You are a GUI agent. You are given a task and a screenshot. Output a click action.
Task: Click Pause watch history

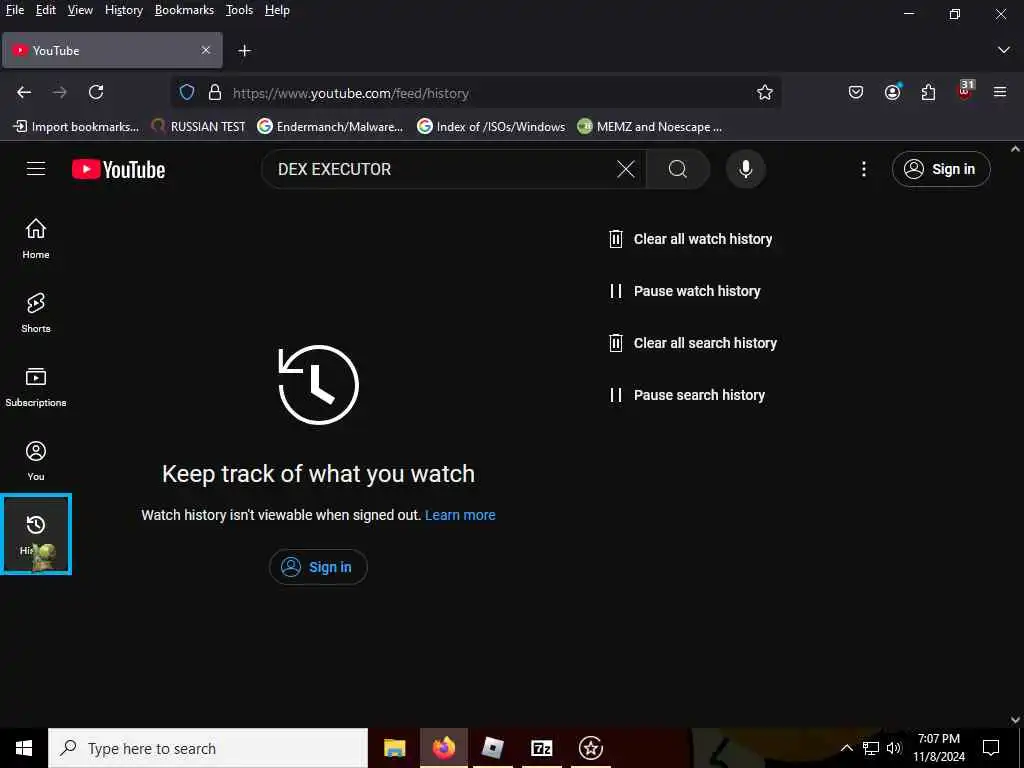click(684, 291)
